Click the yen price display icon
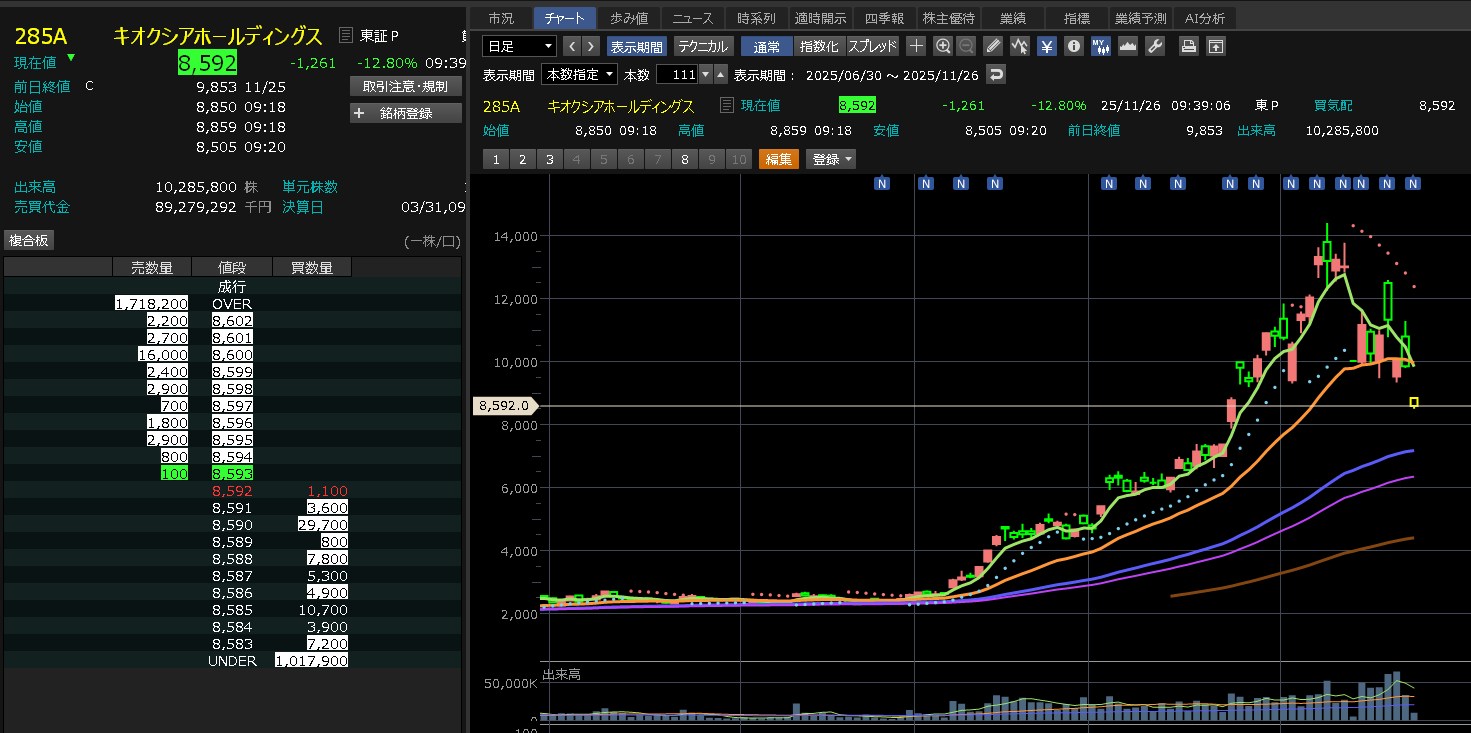This screenshot has width=1471, height=733. pos(1047,46)
